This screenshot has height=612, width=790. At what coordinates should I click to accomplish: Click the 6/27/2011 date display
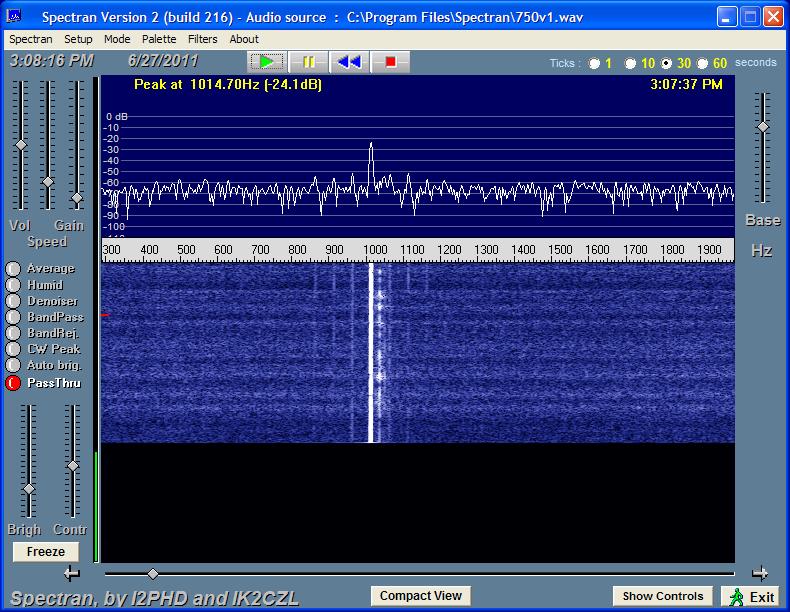click(x=163, y=61)
